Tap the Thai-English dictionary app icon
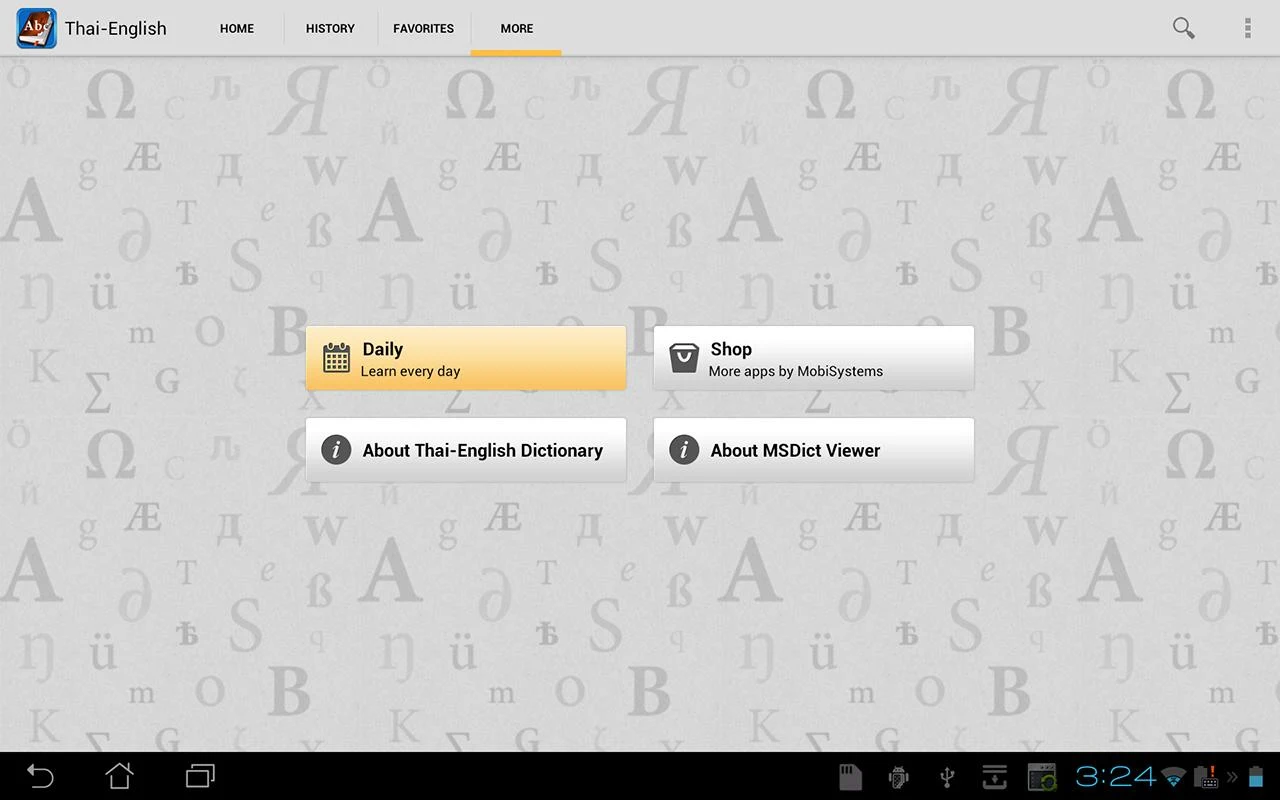1280x800 pixels. 35,28
